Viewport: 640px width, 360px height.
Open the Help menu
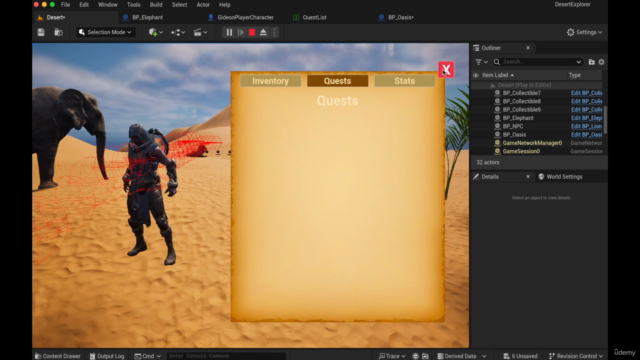[x=225, y=5]
